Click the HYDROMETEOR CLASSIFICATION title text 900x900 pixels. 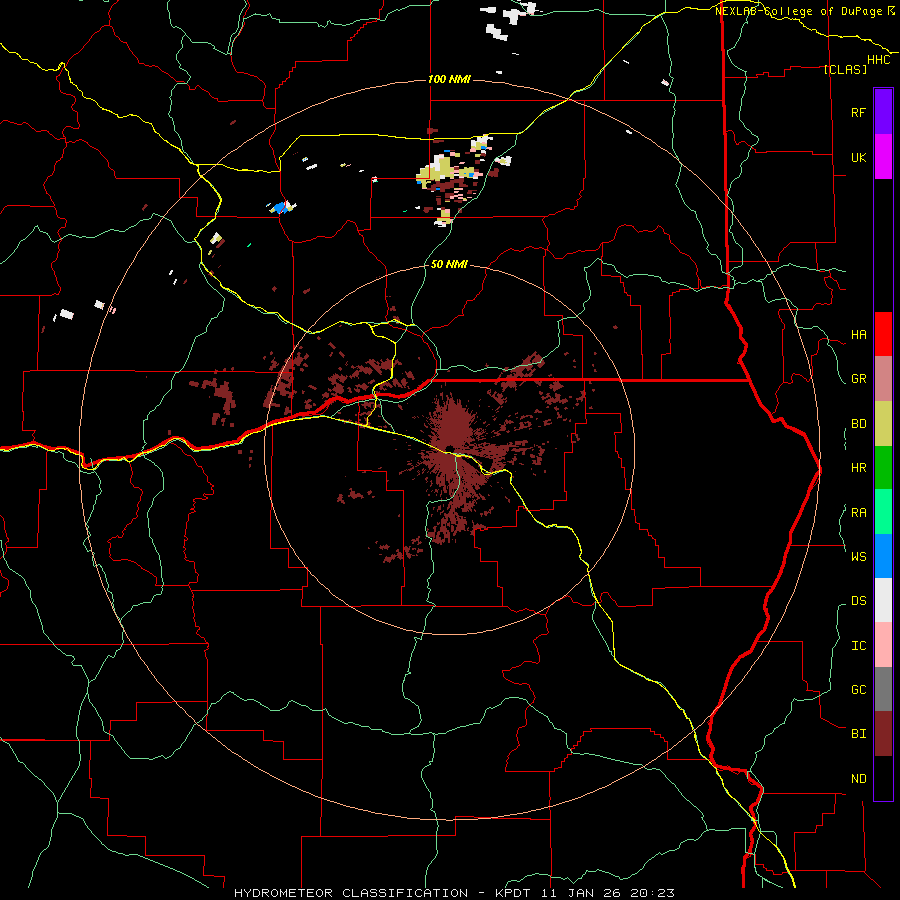pyautogui.click(x=351, y=893)
